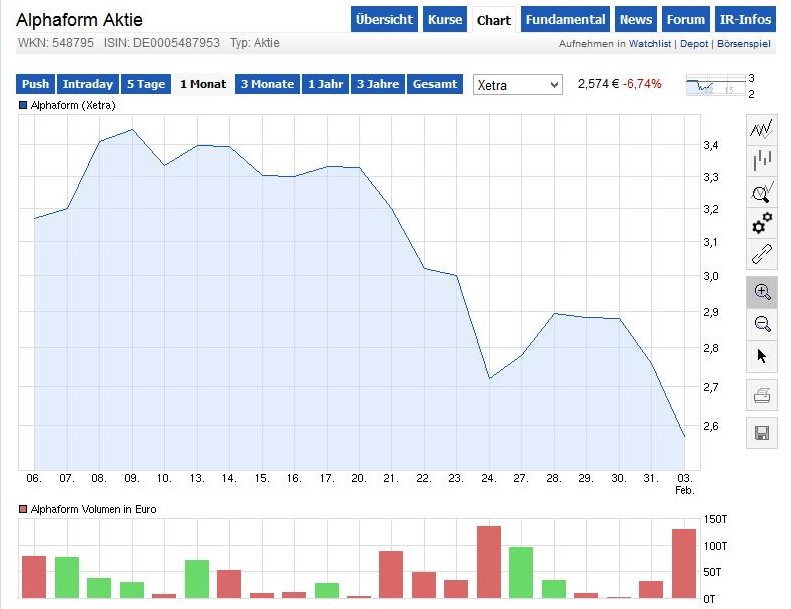Activate the zoom out tool
This screenshot has width=791, height=609.
coord(762,323)
